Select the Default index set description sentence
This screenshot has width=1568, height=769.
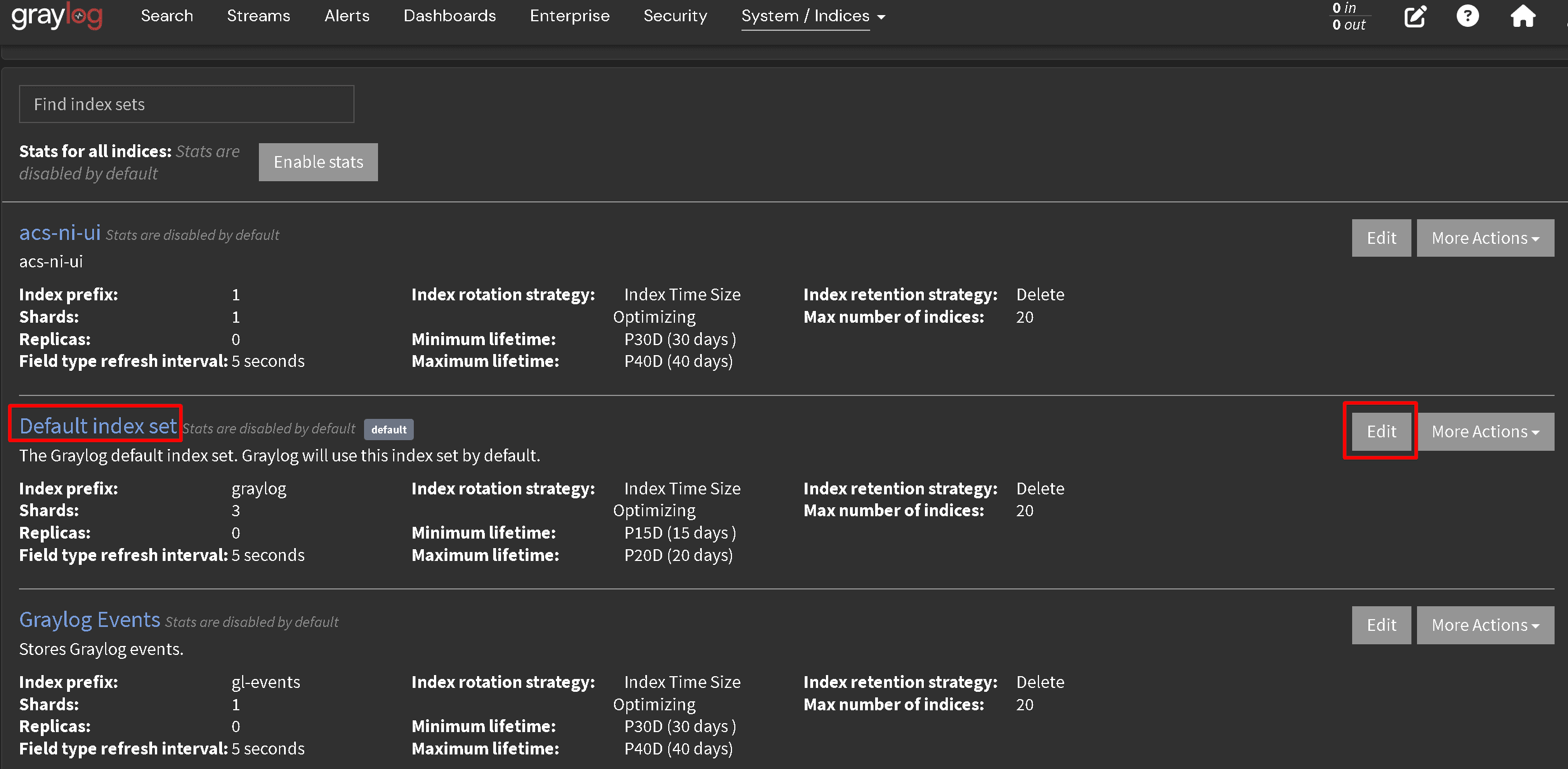pos(280,455)
